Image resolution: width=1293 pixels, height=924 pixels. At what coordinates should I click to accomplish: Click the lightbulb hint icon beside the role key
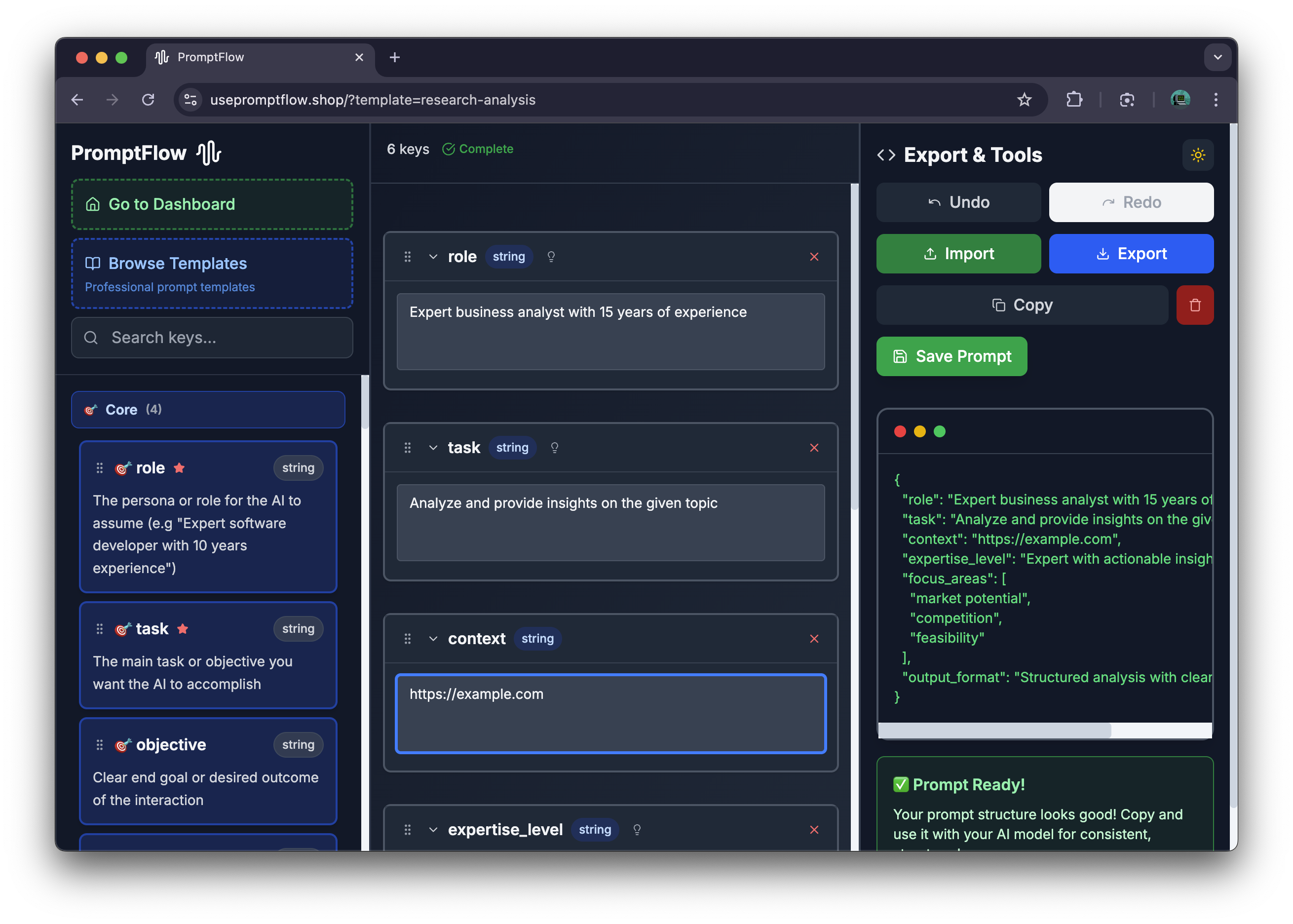click(551, 257)
